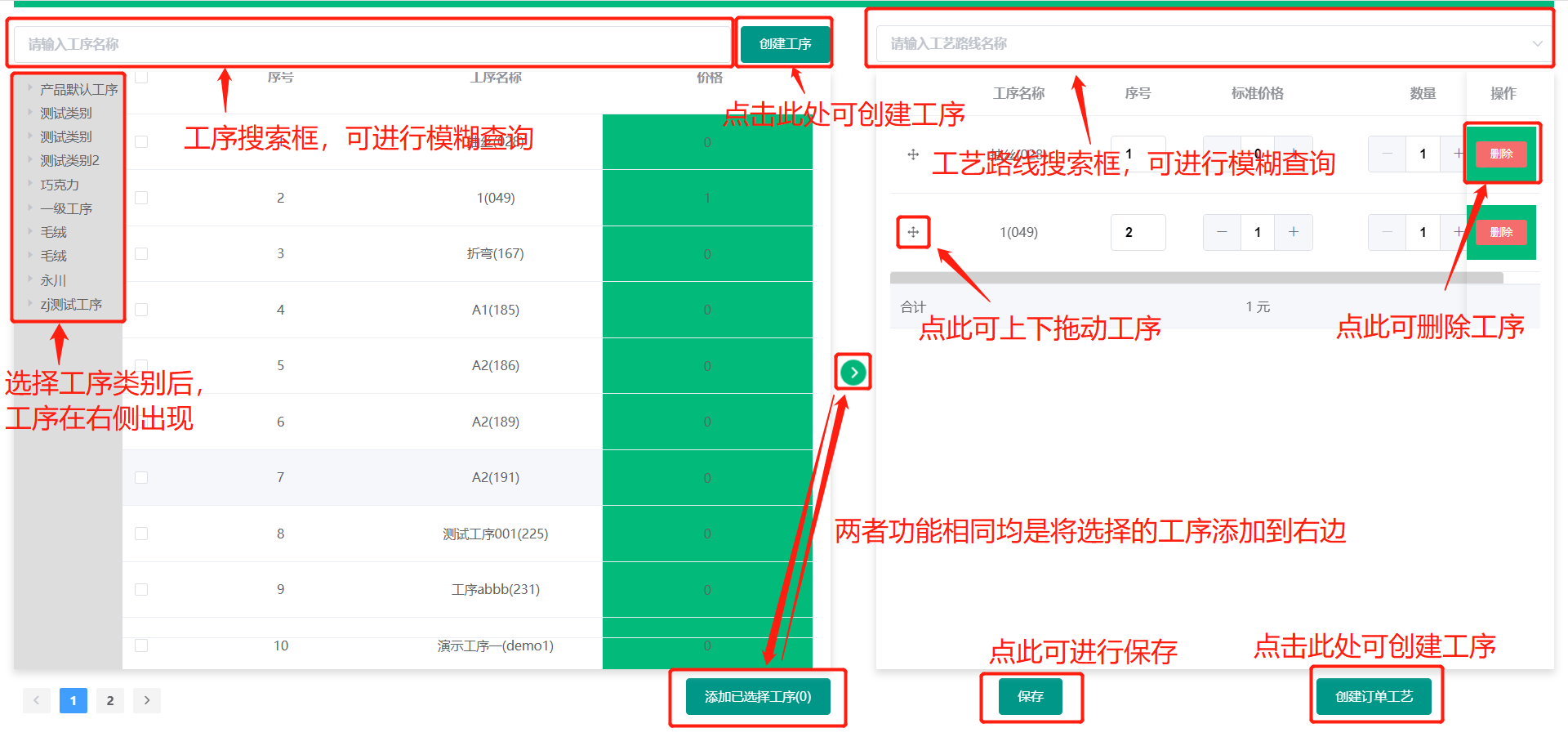The width and height of the screenshot is (1568, 737).
Task: Go to the next page with the pagination arrow
Action: 147,700
